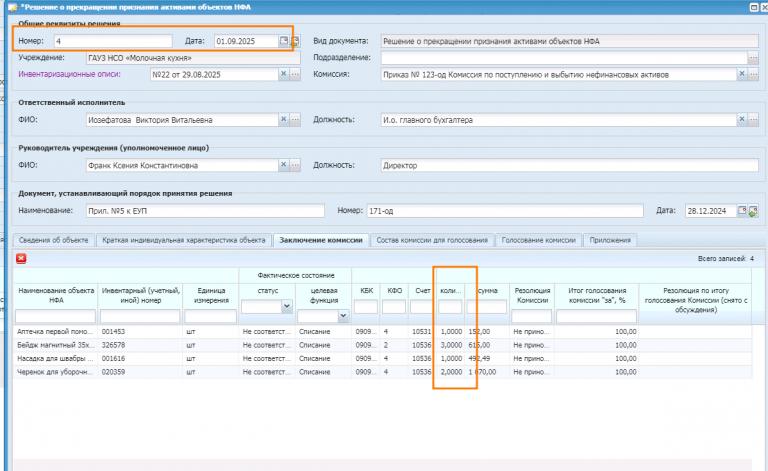
Task: Open lookup for executor ФИО Иозефатова
Action: [295, 119]
